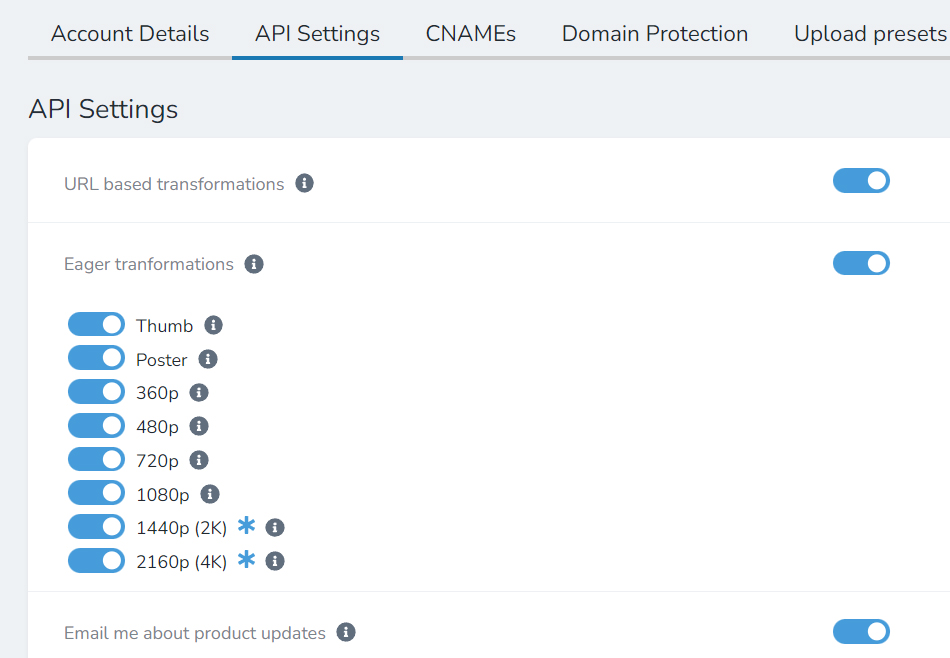Click info icon next to URL based transformations
The width and height of the screenshot is (950, 658).
[304, 183]
